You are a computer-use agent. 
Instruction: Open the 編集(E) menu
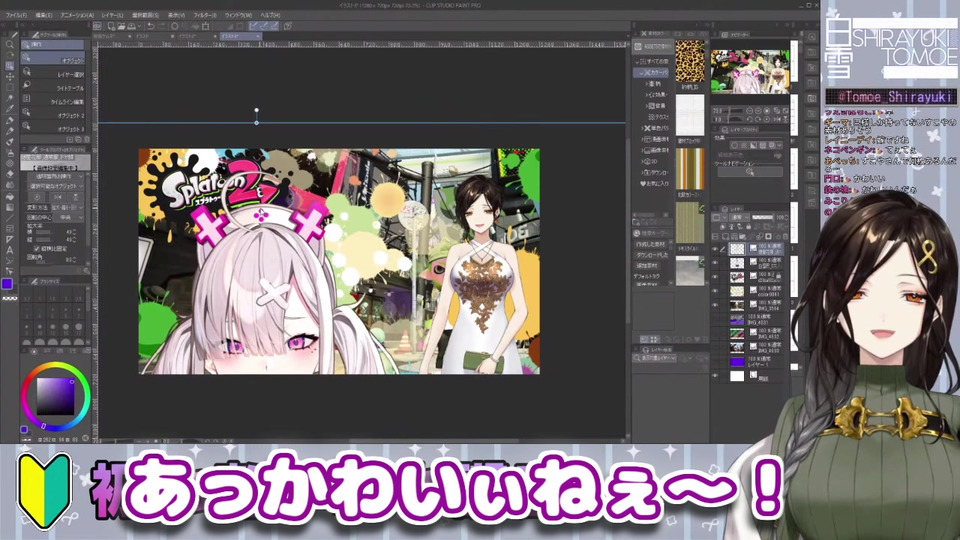(44, 15)
